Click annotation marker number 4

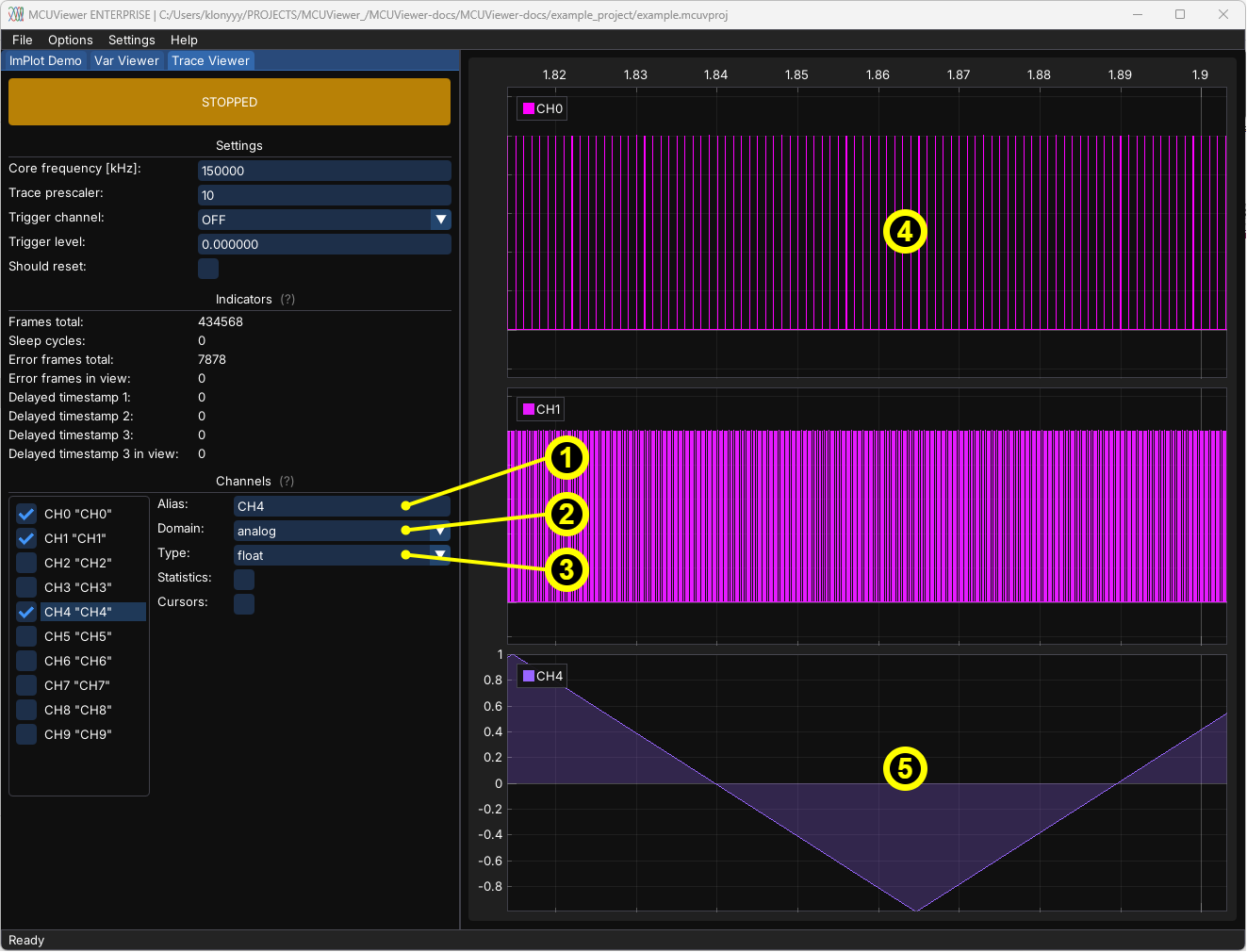tap(905, 232)
